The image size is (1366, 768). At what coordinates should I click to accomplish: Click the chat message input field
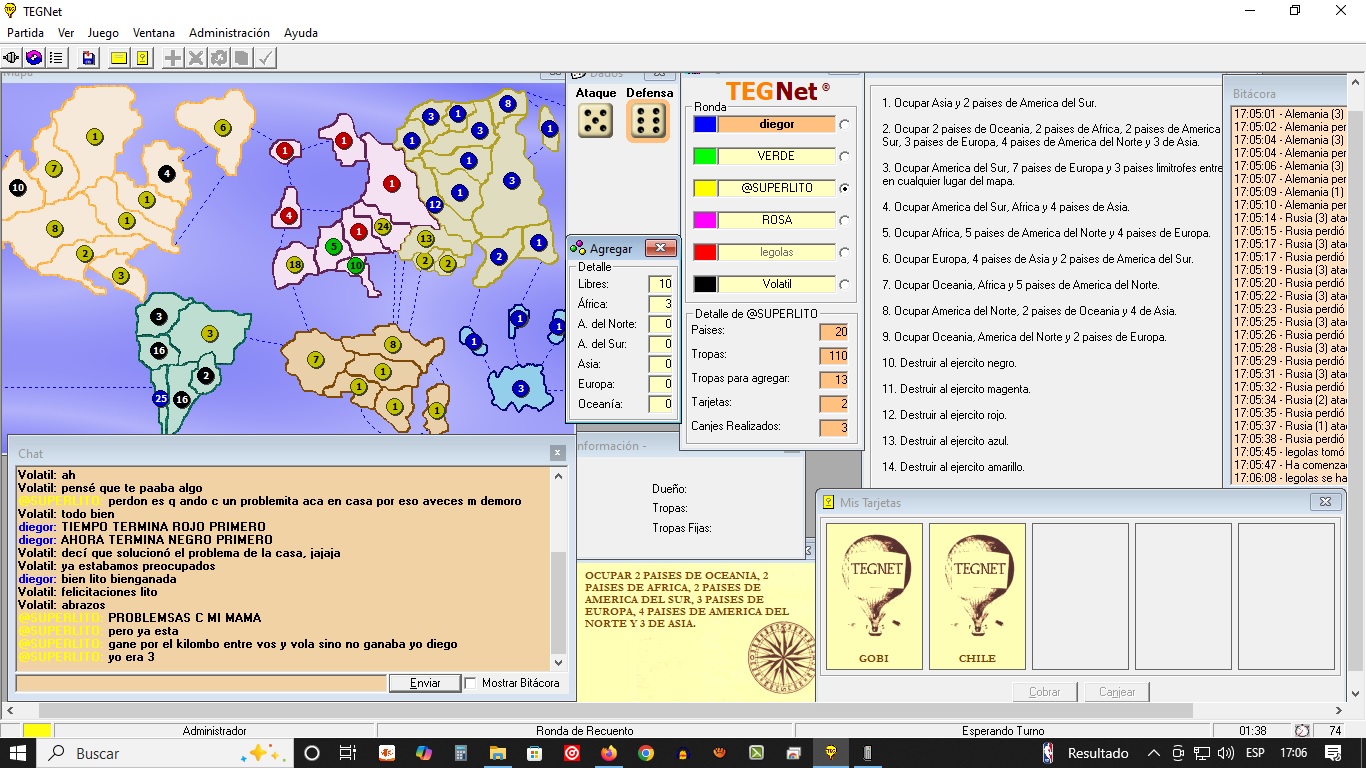tap(200, 683)
